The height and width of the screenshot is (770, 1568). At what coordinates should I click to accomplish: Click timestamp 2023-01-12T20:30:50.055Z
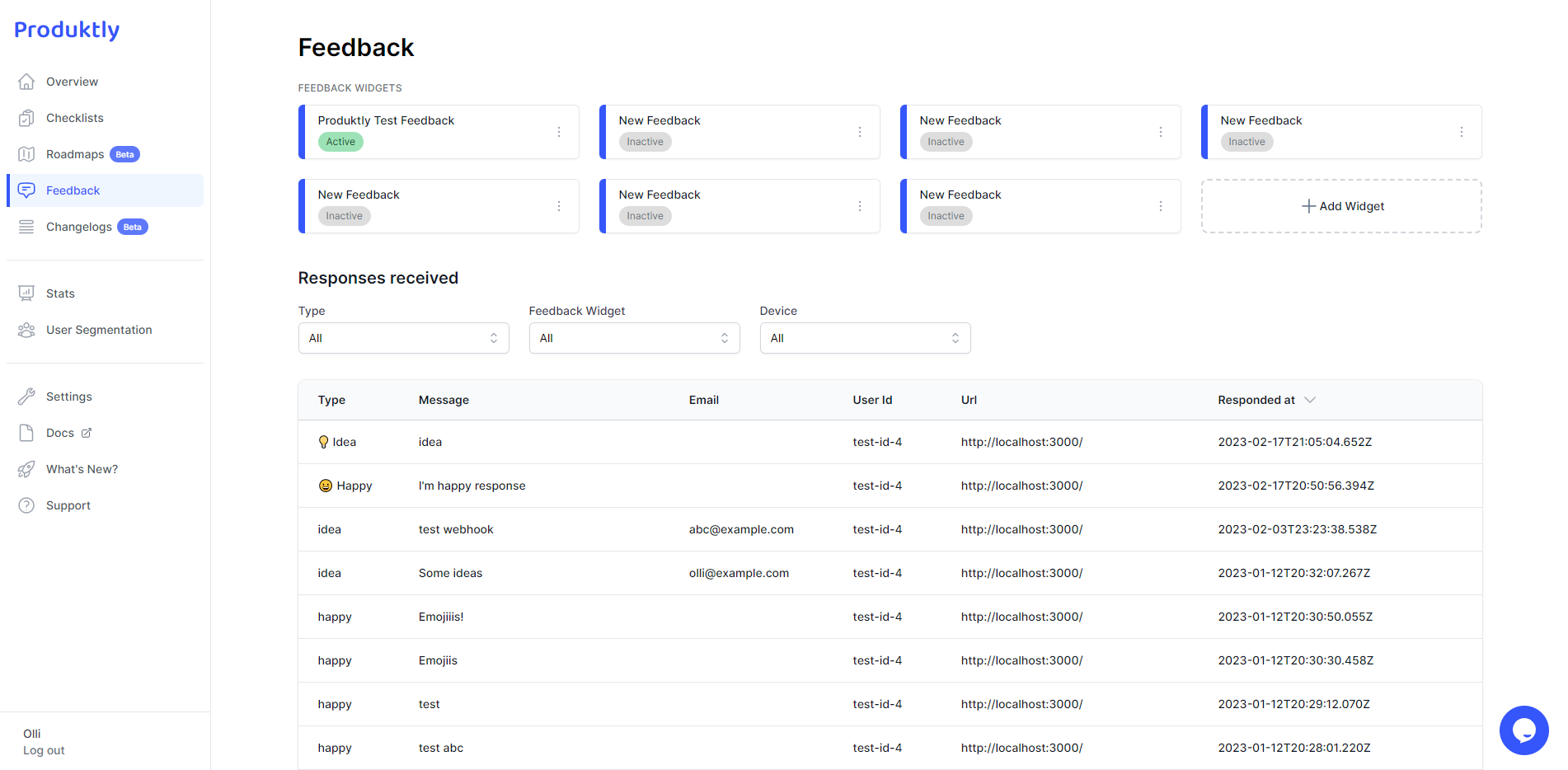pyautogui.click(x=1295, y=617)
